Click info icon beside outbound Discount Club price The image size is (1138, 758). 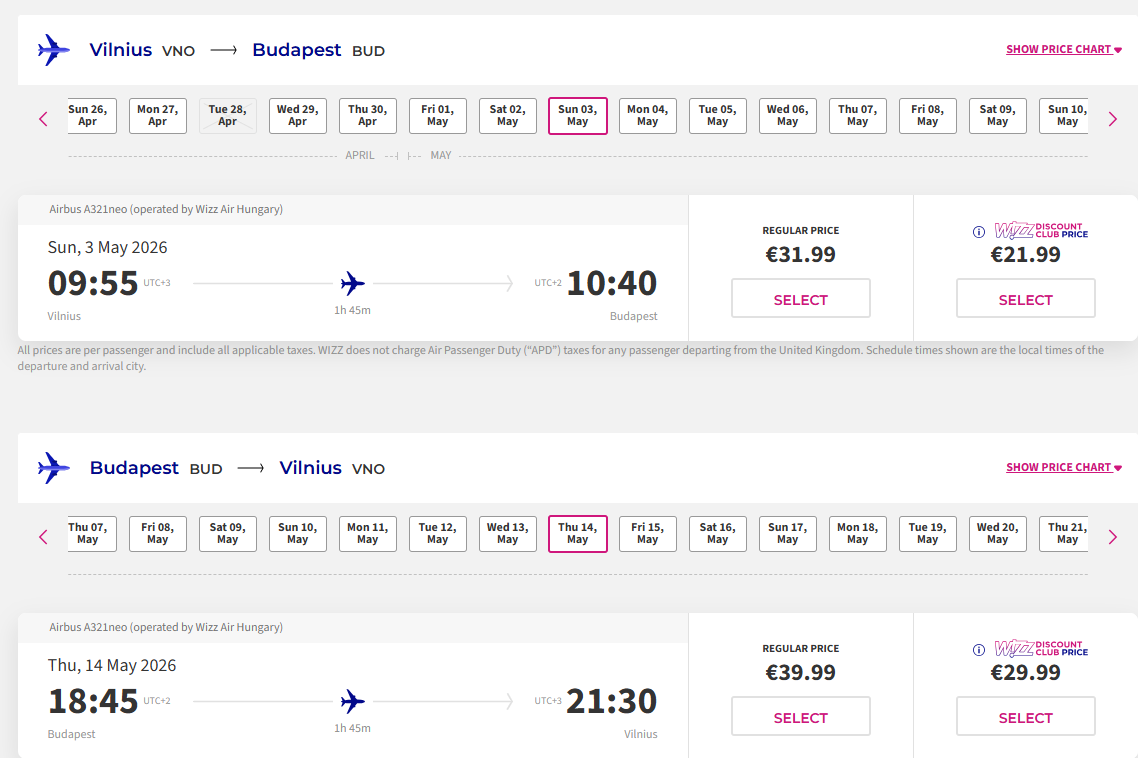979,232
